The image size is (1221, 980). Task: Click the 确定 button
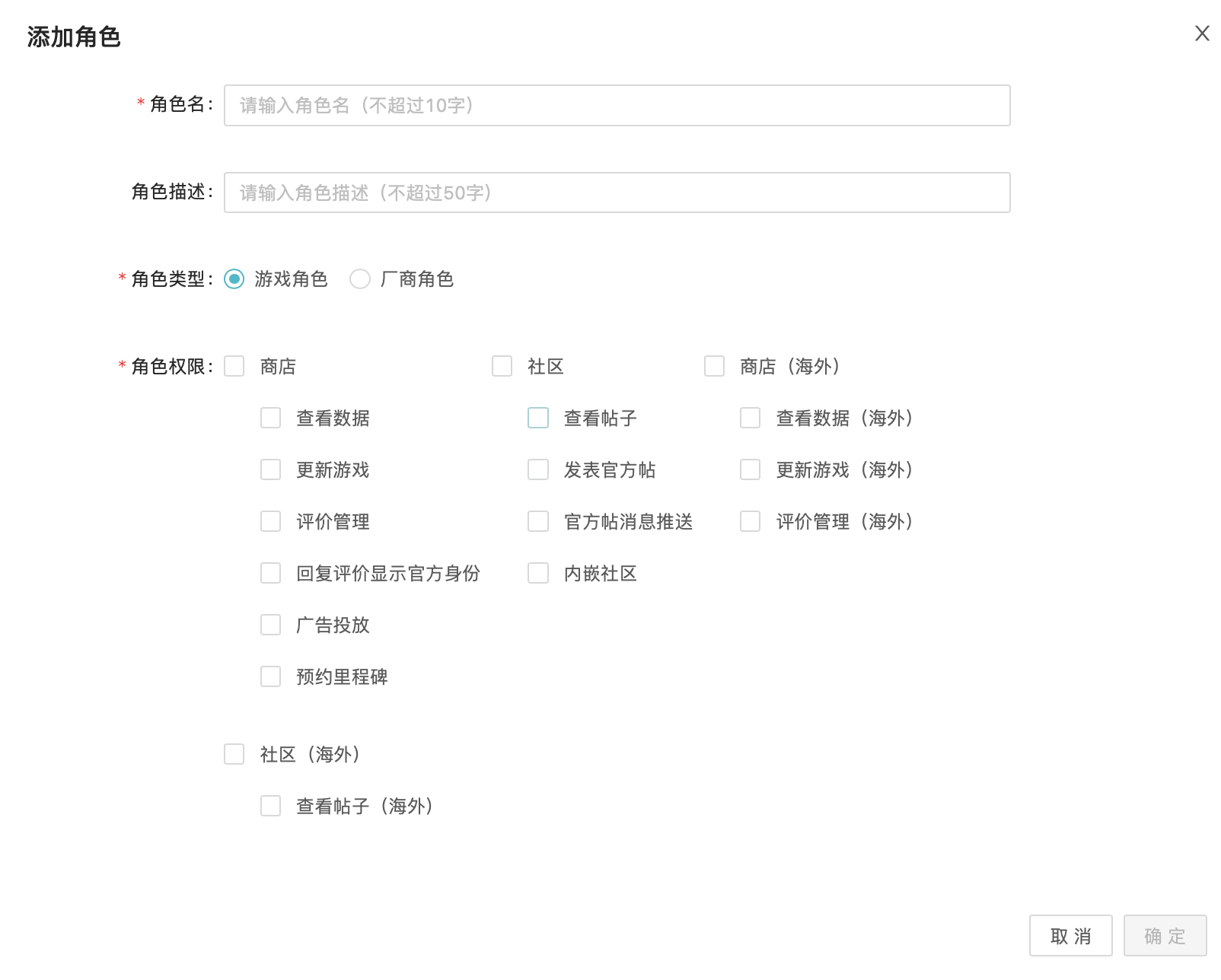tap(1165, 936)
